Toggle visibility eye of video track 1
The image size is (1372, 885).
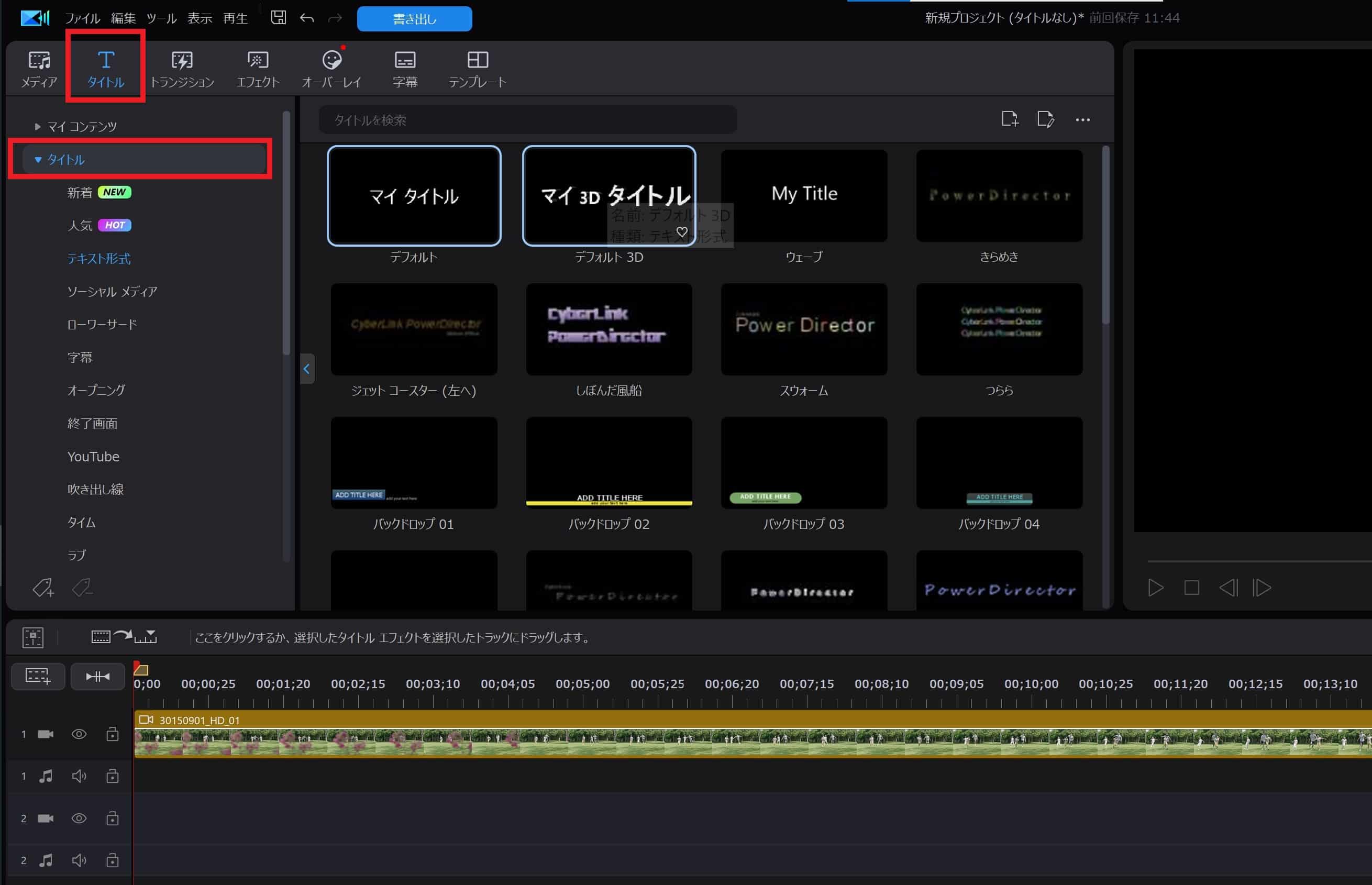(79, 734)
